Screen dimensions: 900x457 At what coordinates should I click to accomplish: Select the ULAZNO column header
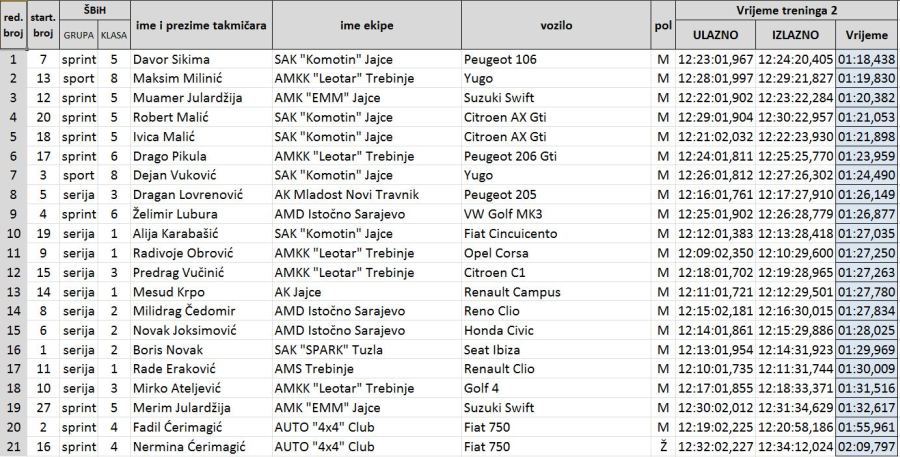pyautogui.click(x=715, y=35)
